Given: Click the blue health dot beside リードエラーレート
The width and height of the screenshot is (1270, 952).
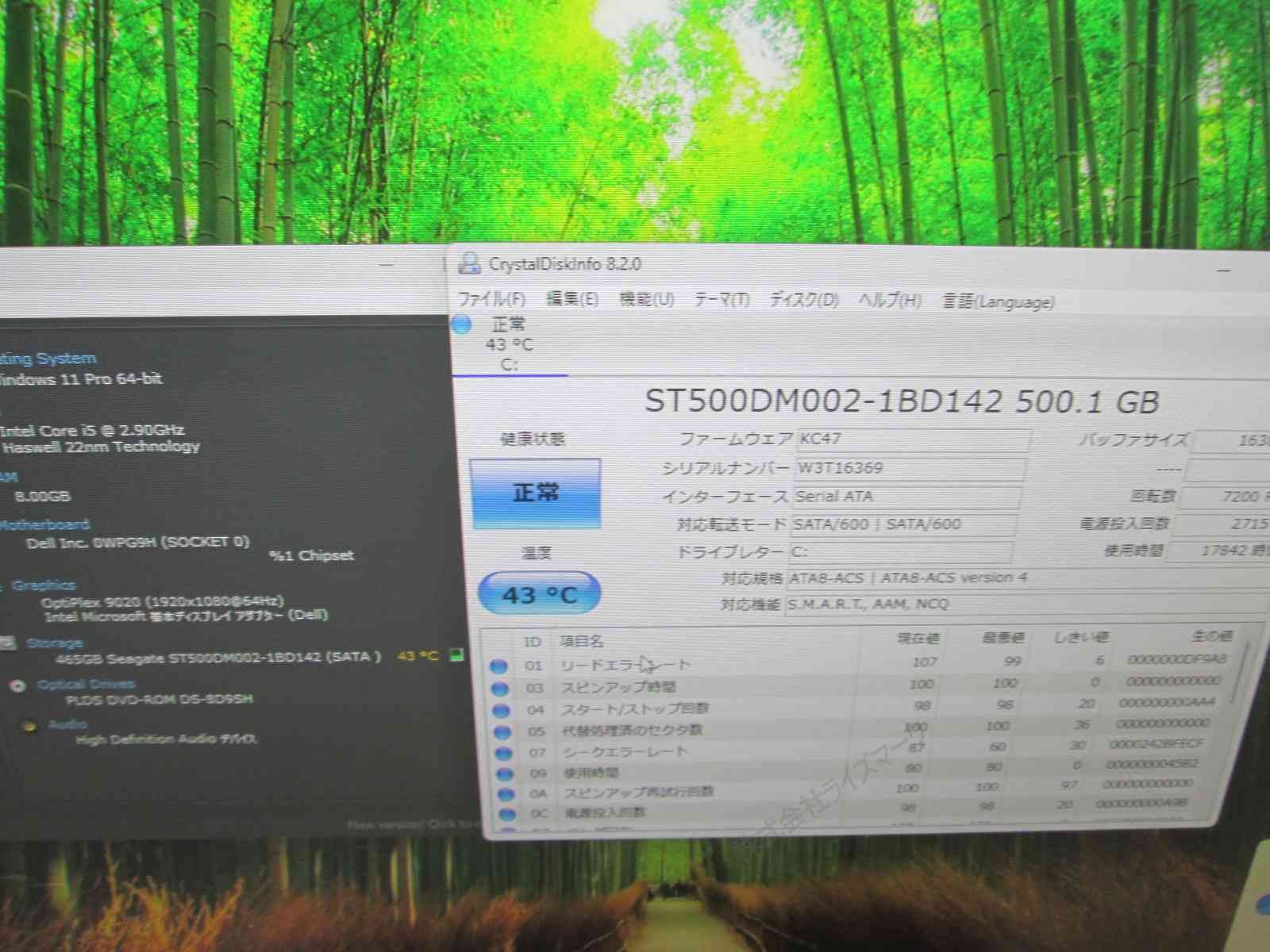Looking at the screenshot, I should tap(500, 666).
